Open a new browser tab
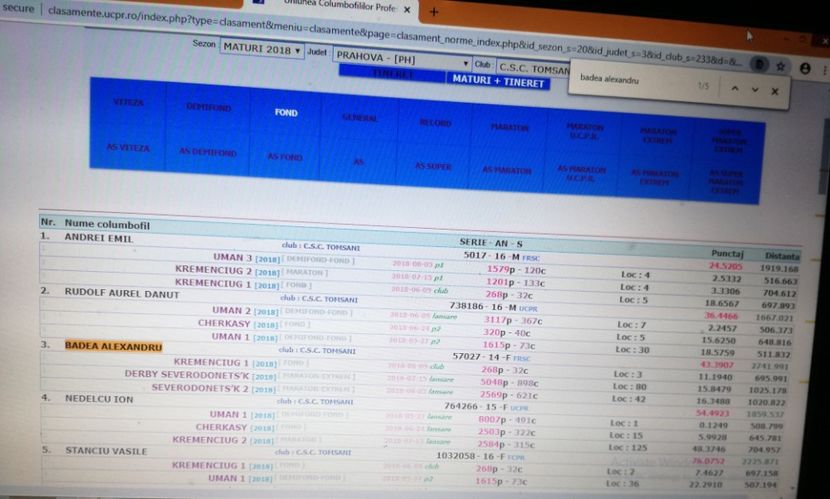The image size is (830, 499). 434,11
